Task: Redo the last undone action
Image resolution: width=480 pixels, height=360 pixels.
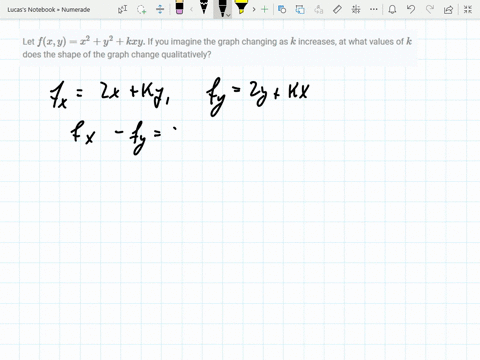Action: (430, 9)
